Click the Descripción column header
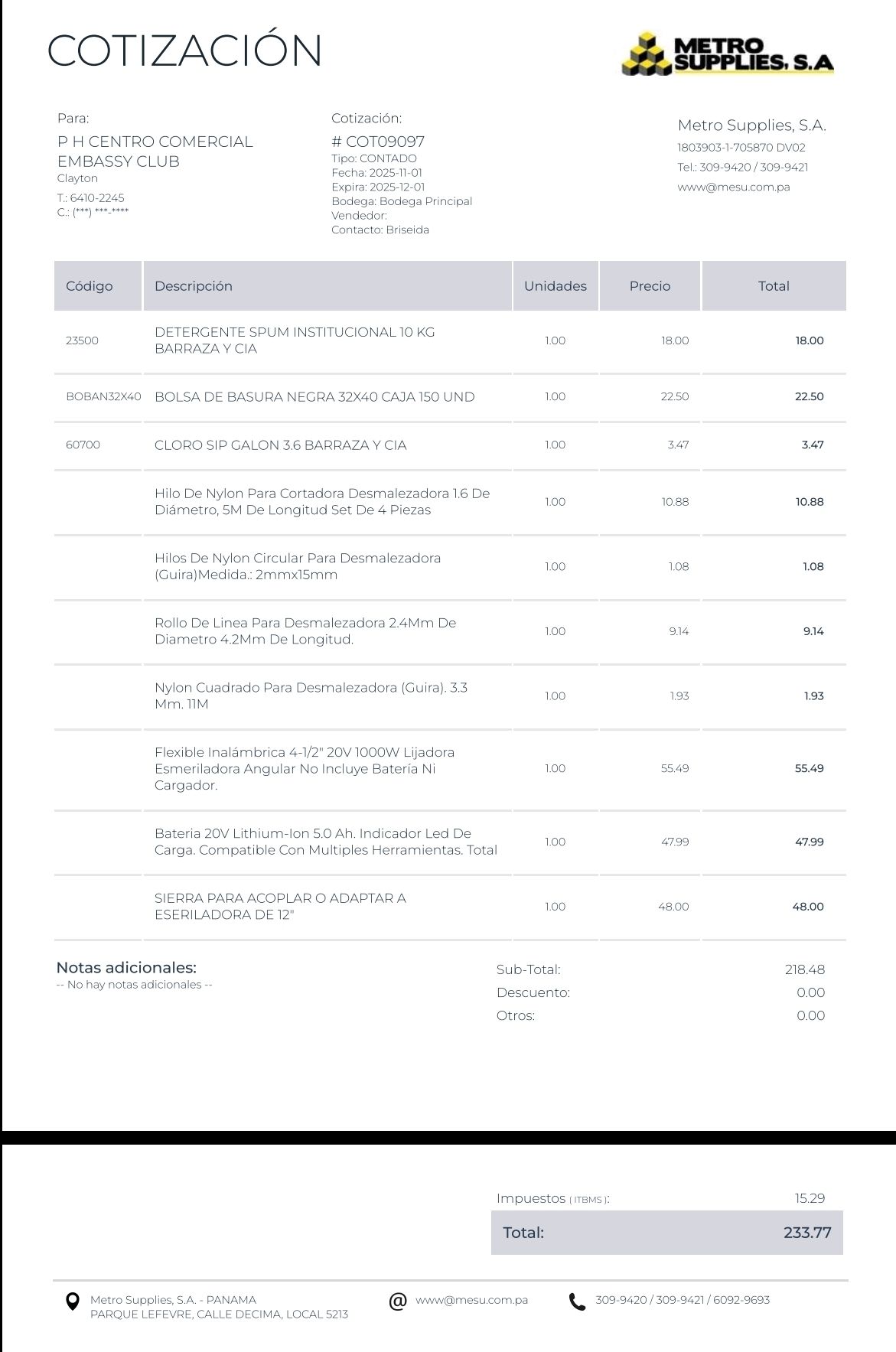 (194, 286)
